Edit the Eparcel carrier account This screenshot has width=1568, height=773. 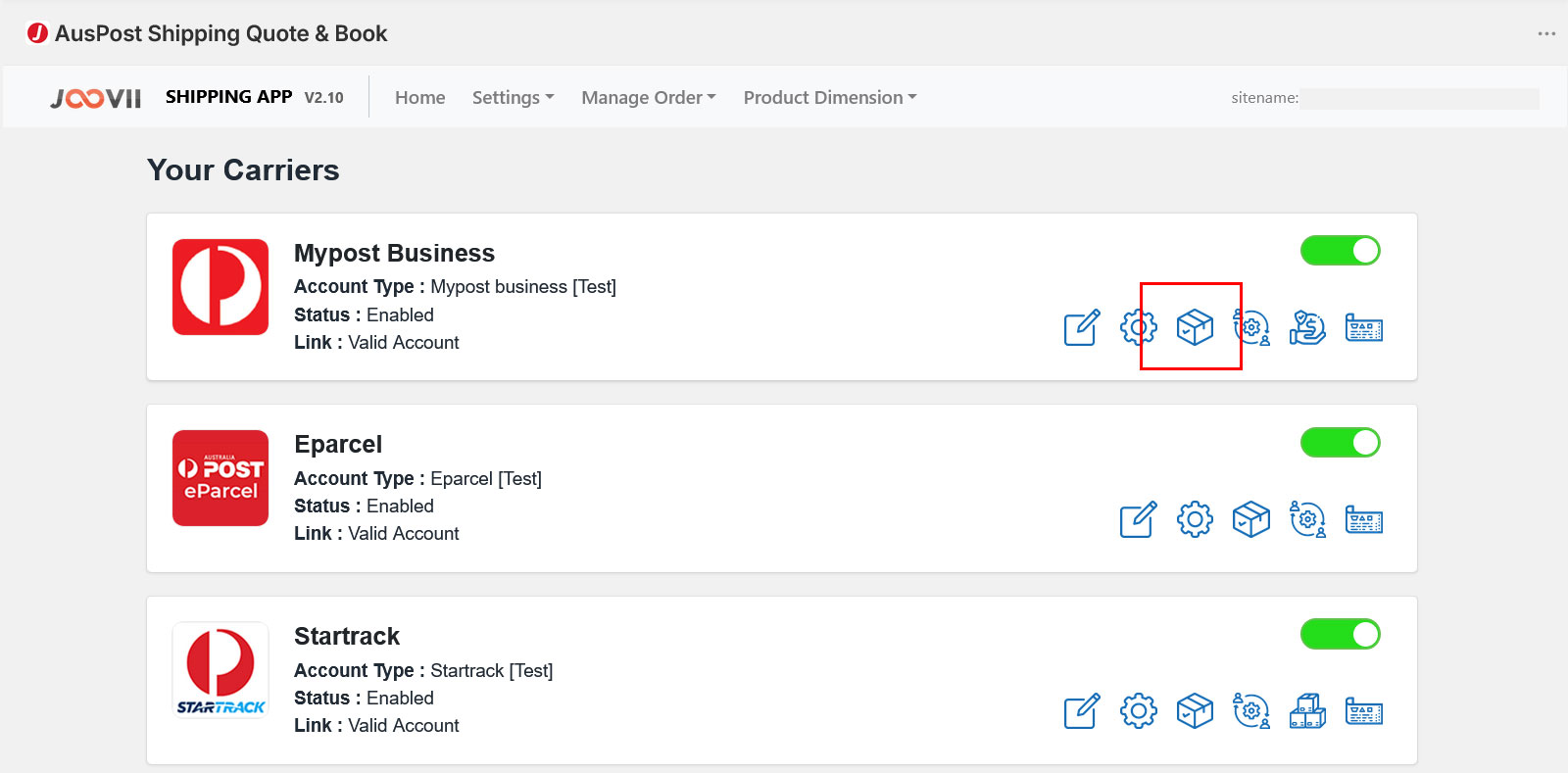1139,519
